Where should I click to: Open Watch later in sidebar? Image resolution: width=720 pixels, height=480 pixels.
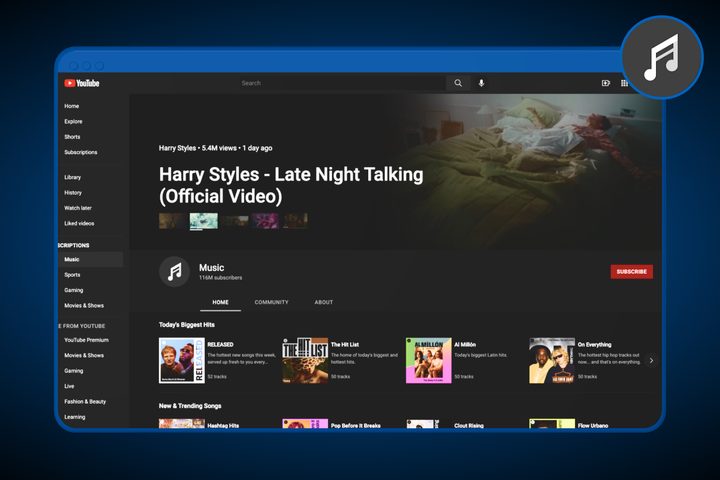tap(78, 208)
